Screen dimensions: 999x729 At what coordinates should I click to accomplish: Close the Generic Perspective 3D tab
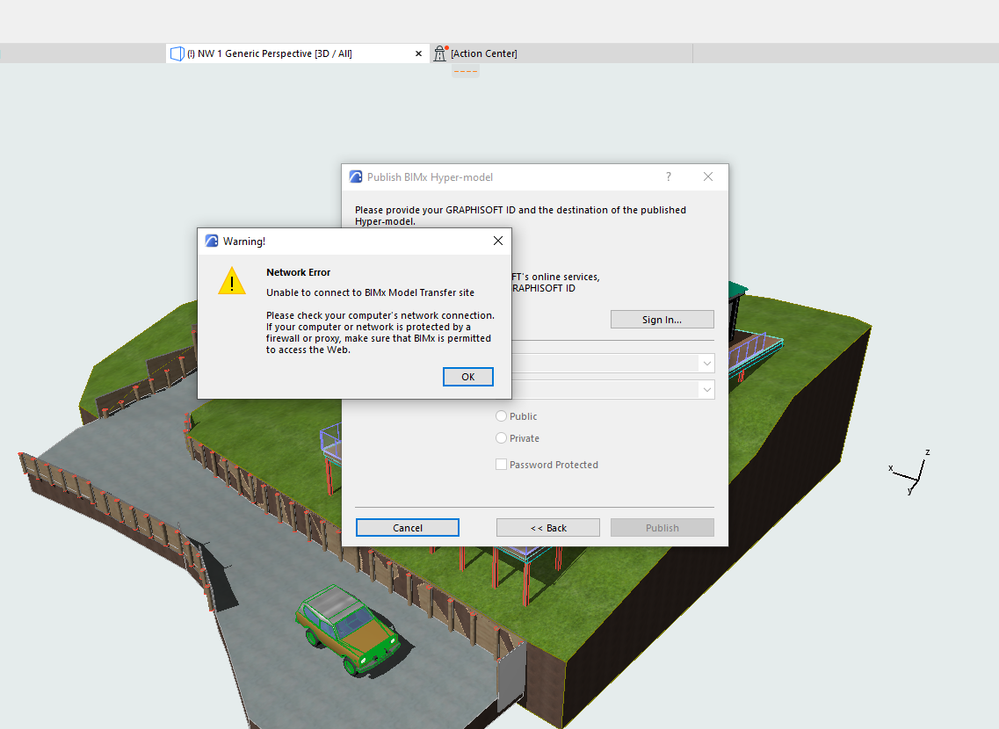click(x=419, y=54)
